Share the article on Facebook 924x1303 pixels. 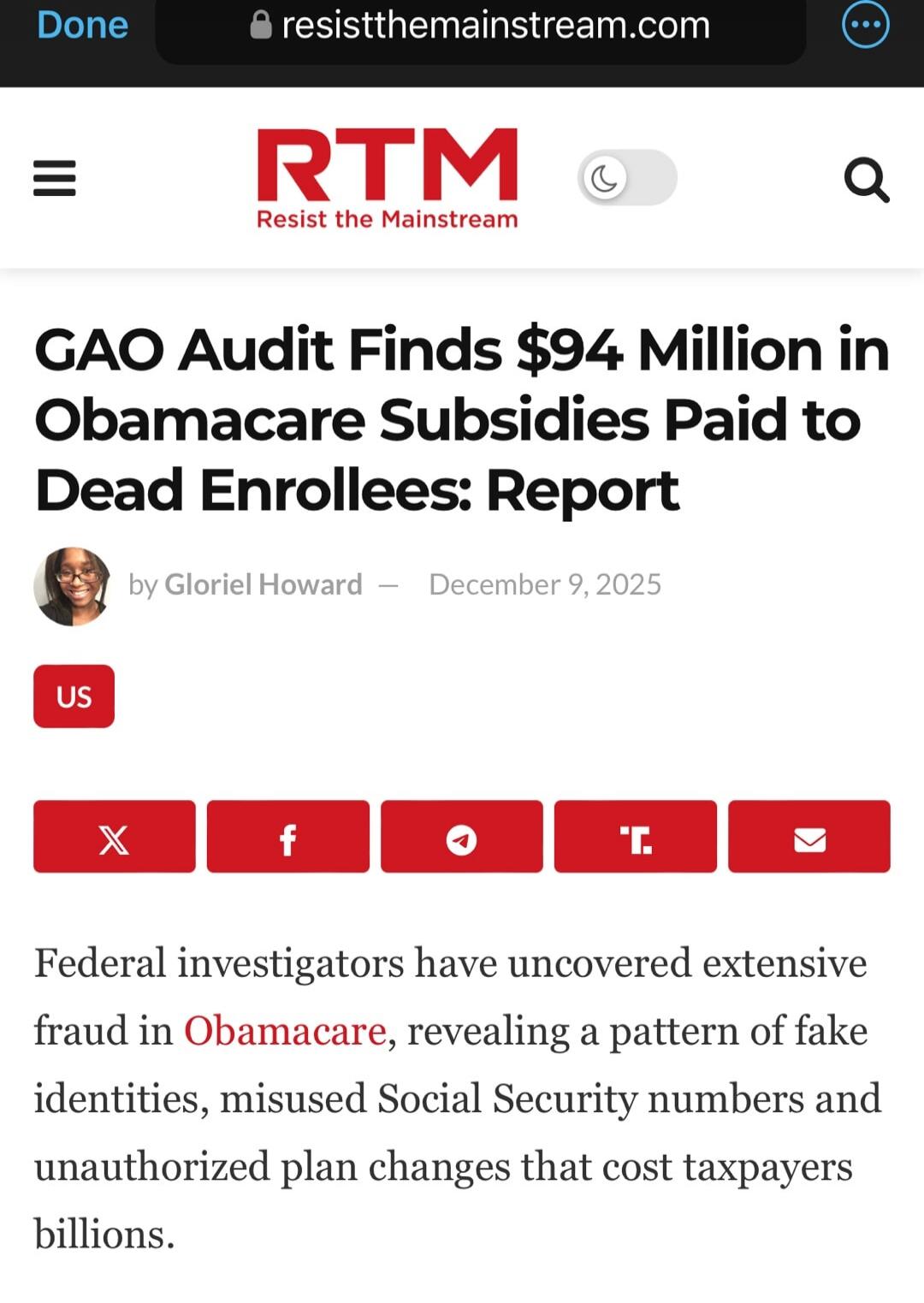288,838
